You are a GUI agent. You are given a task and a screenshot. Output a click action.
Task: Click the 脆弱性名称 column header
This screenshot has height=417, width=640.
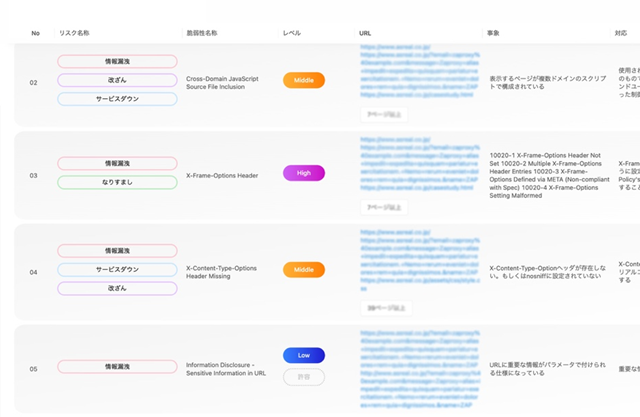201,33
